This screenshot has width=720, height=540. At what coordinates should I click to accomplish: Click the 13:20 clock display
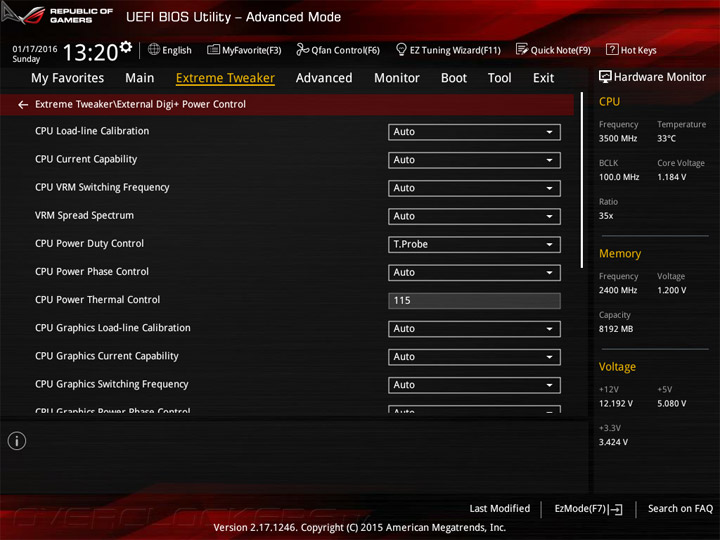click(x=90, y=52)
